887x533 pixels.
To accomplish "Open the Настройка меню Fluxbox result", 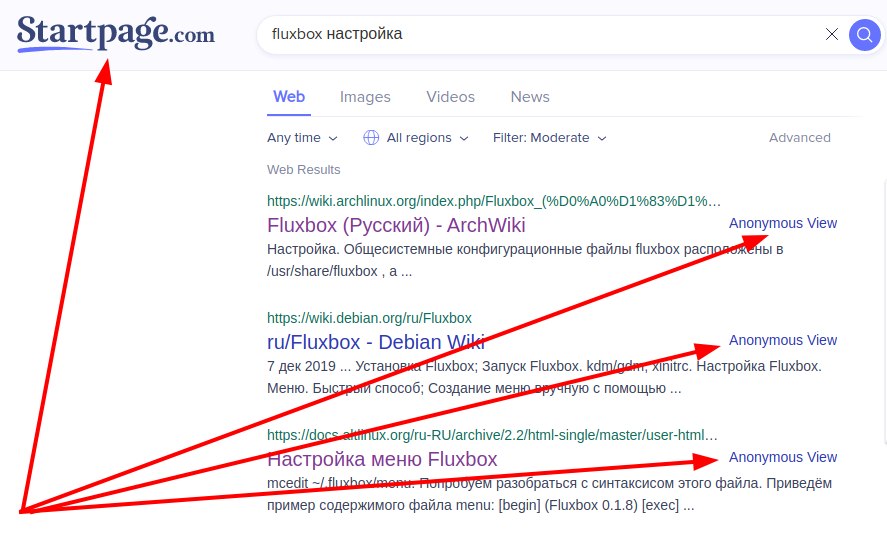I will [382, 459].
